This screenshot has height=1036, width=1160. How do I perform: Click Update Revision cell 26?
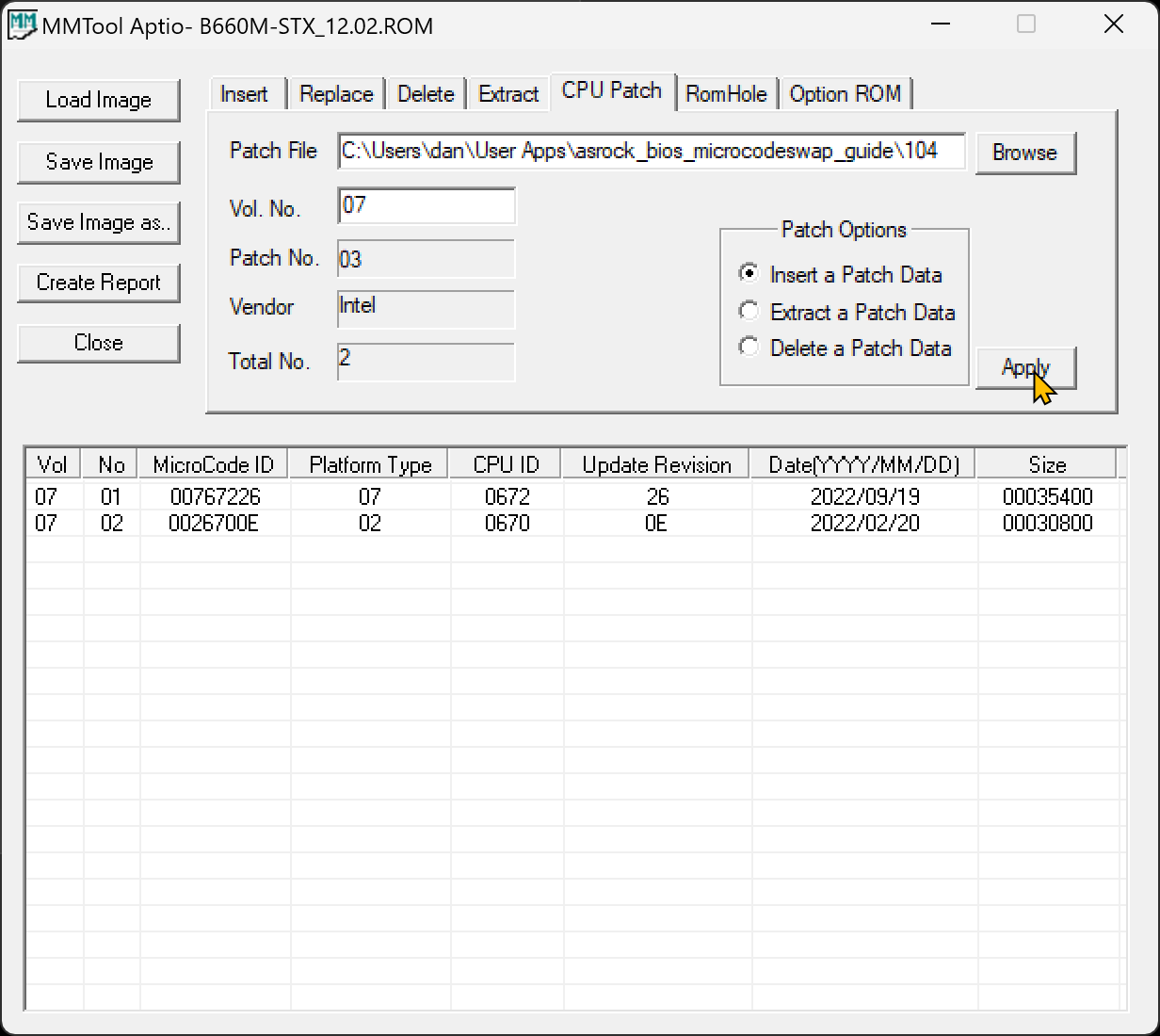657,496
